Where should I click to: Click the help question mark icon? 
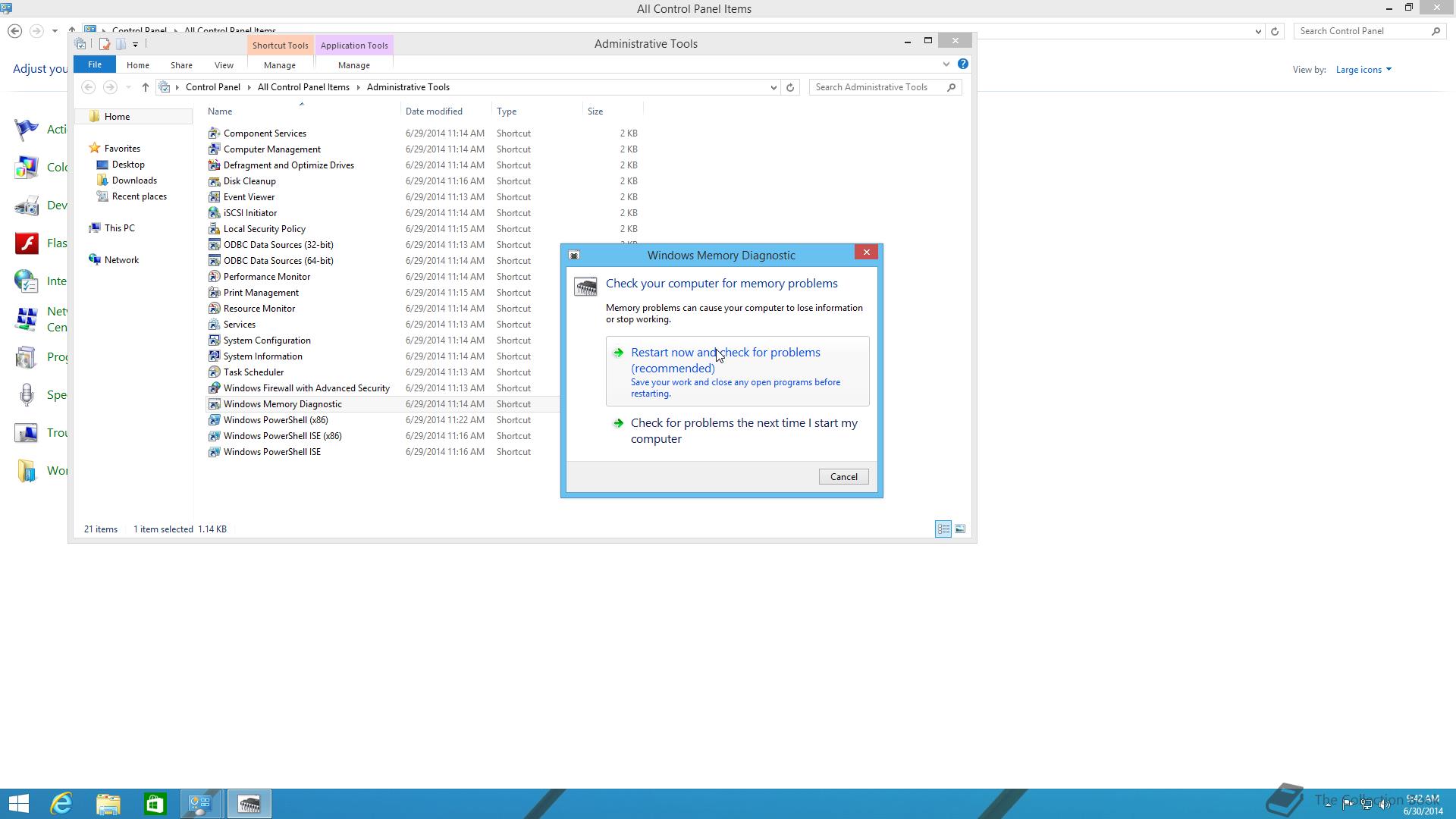[x=962, y=64]
